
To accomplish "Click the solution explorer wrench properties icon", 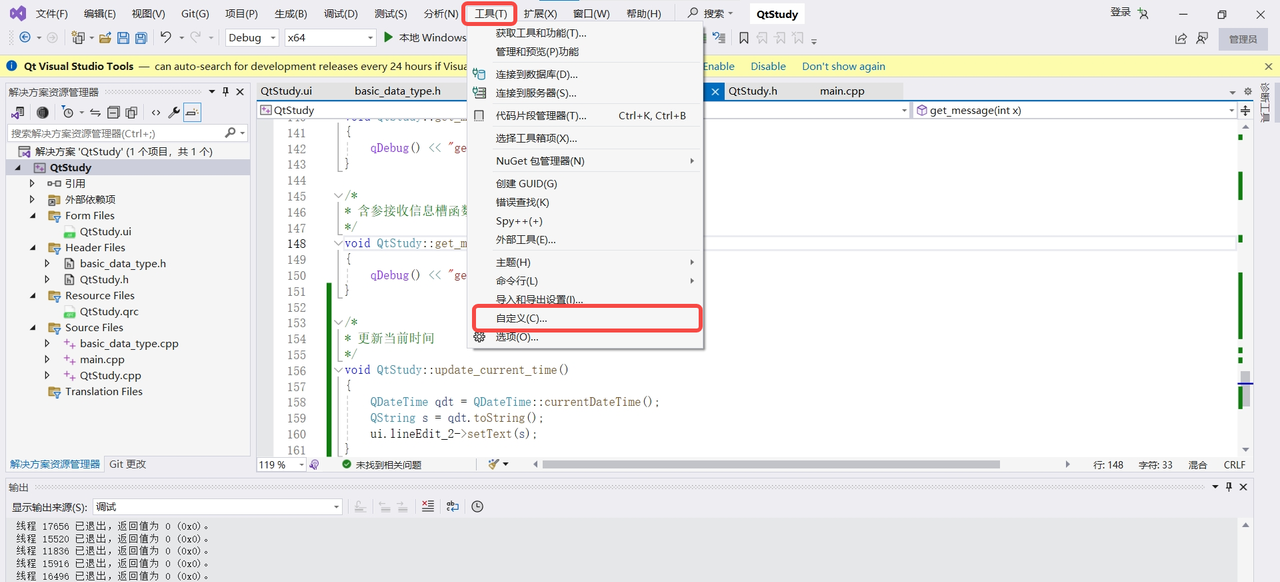I will click(173, 112).
